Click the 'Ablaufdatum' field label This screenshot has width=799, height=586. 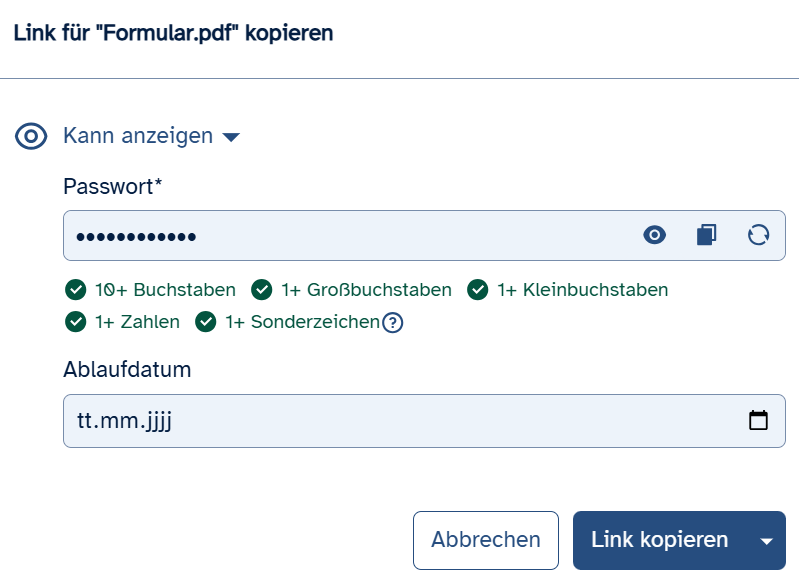pyautogui.click(x=127, y=370)
